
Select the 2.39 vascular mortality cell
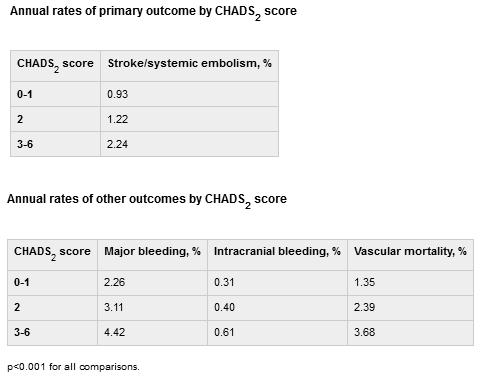click(x=410, y=307)
